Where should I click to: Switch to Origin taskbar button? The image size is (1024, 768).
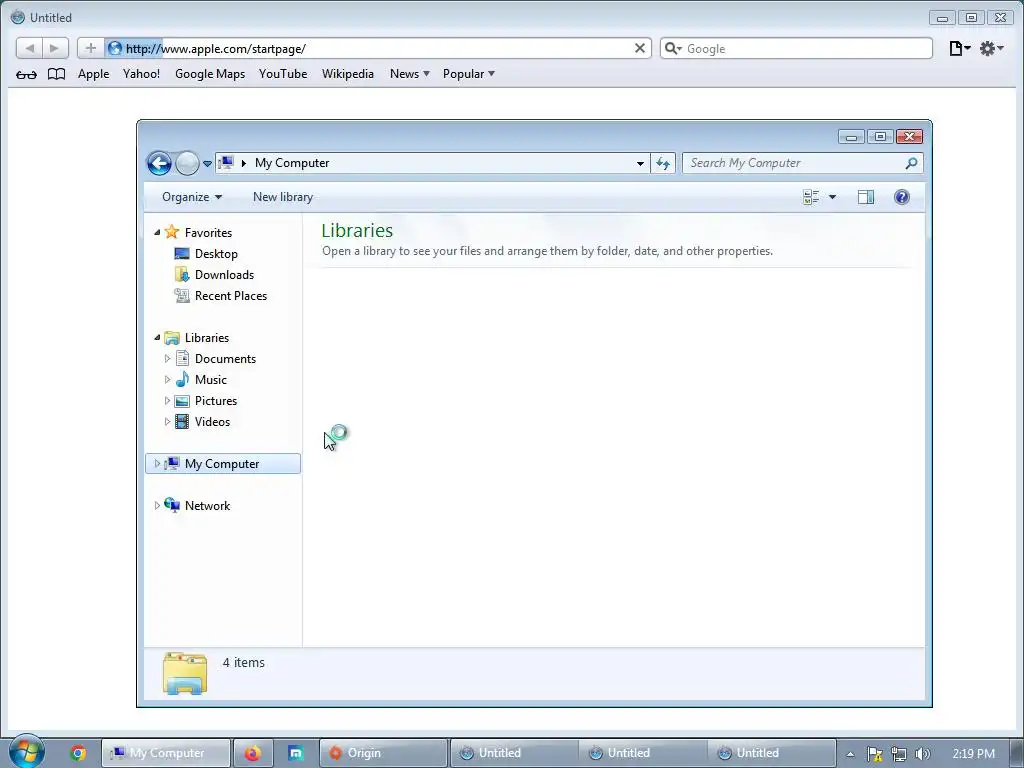tap(383, 753)
